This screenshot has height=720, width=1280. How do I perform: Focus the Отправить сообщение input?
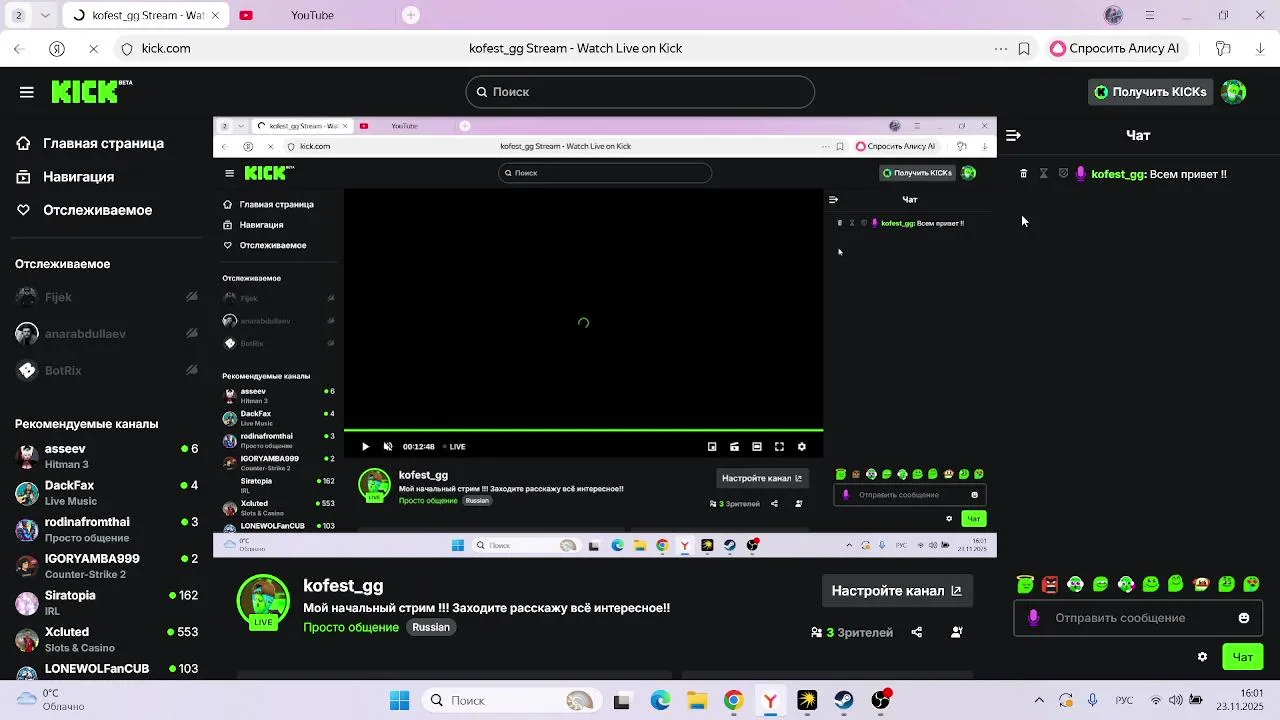tap(1138, 618)
